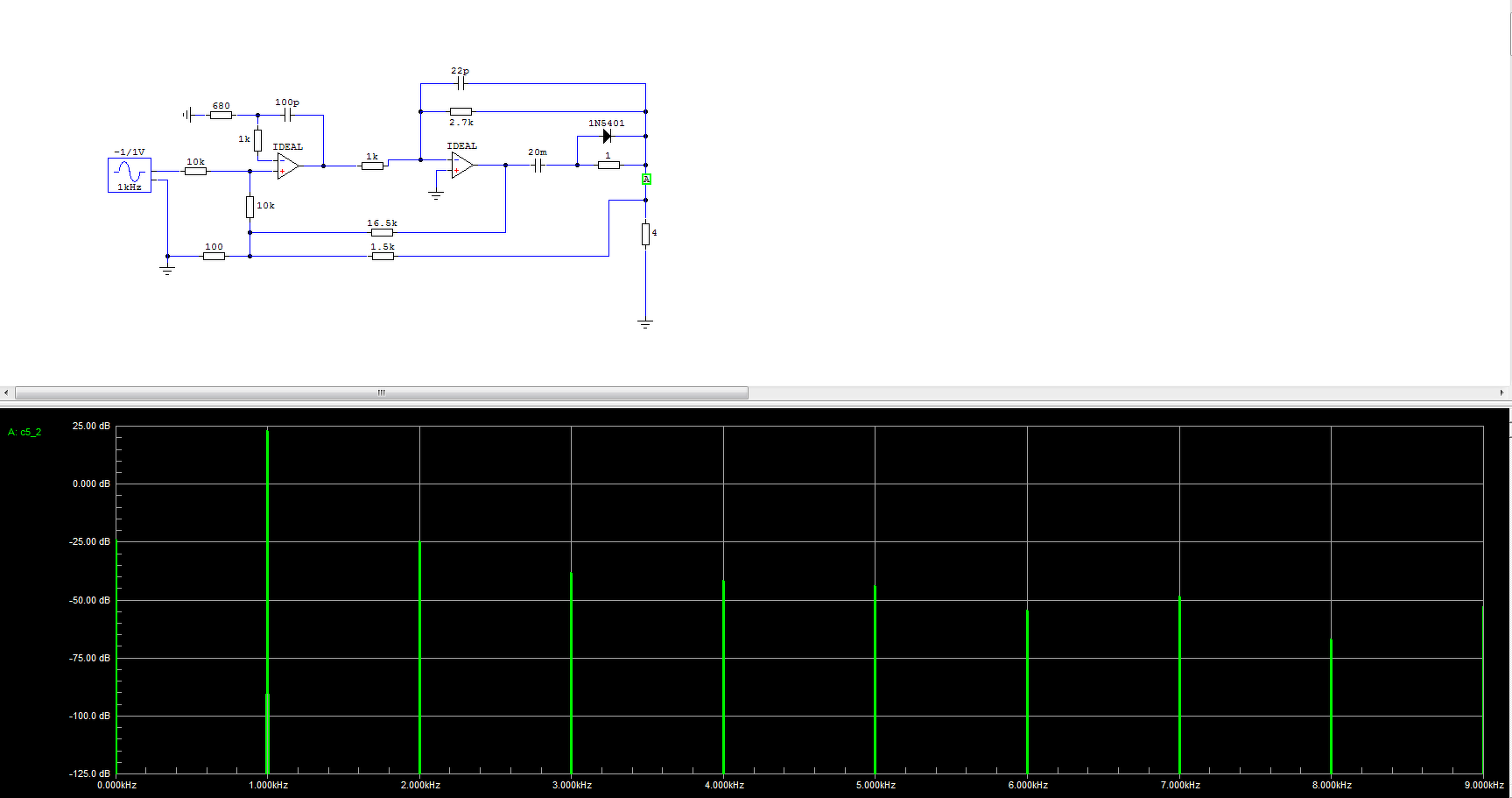The image size is (1512, 798).
Task: Click the ground symbol left of the 680 resistor
Action: (x=186, y=115)
